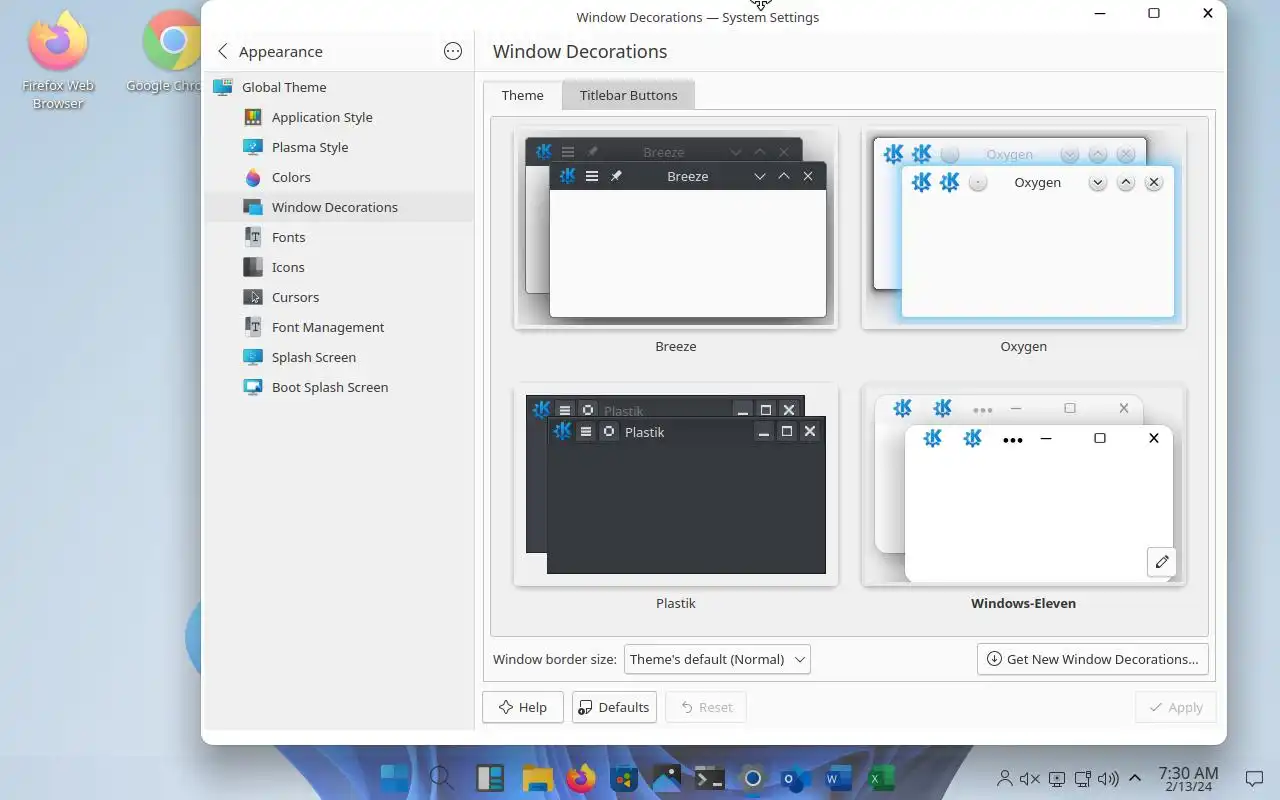Open Plasma Style page
1280x800 pixels.
click(339, 147)
